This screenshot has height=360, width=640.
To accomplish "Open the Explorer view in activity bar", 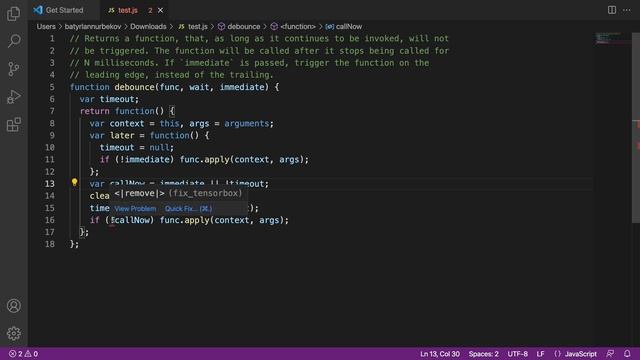I will (x=13, y=13).
